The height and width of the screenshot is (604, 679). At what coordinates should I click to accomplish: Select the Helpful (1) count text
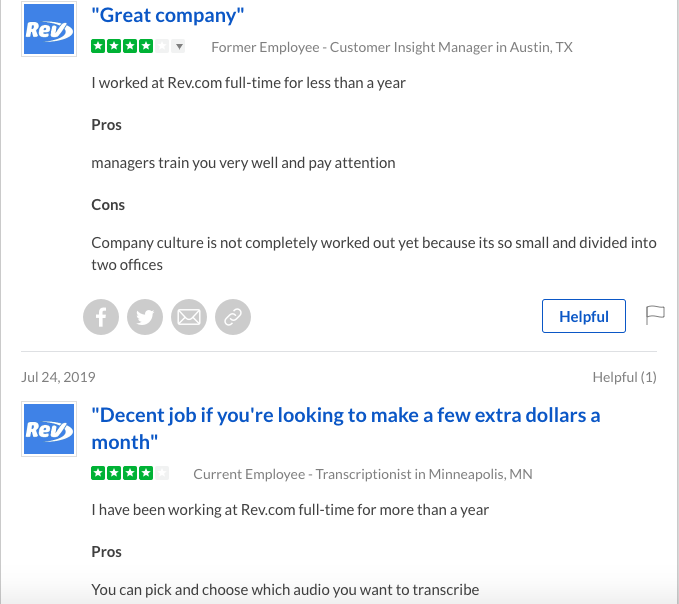624,377
